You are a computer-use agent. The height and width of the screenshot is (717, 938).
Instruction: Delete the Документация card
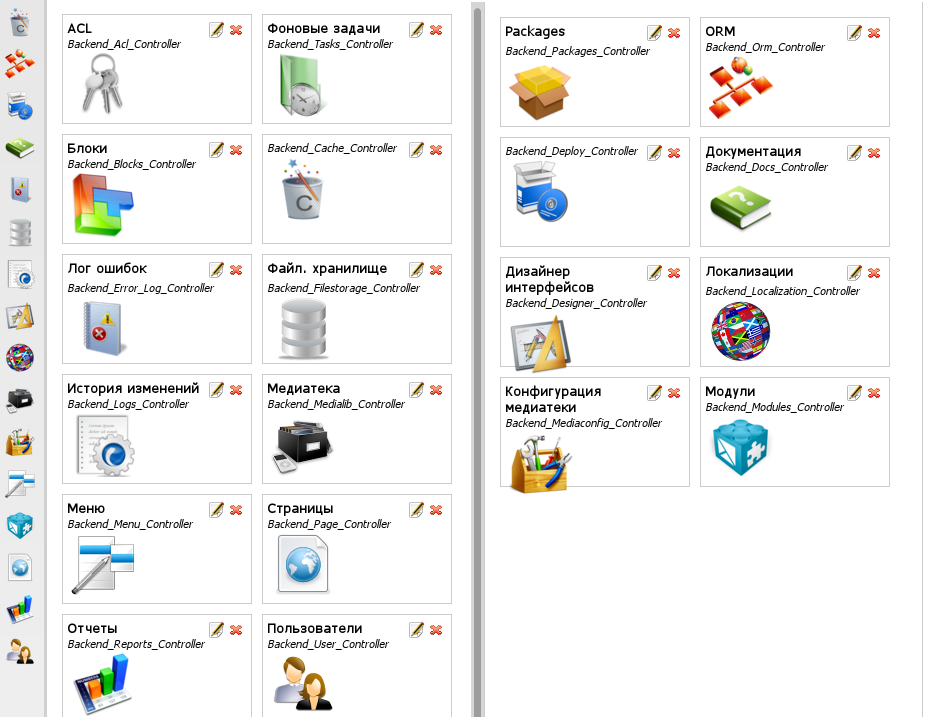coord(874,153)
